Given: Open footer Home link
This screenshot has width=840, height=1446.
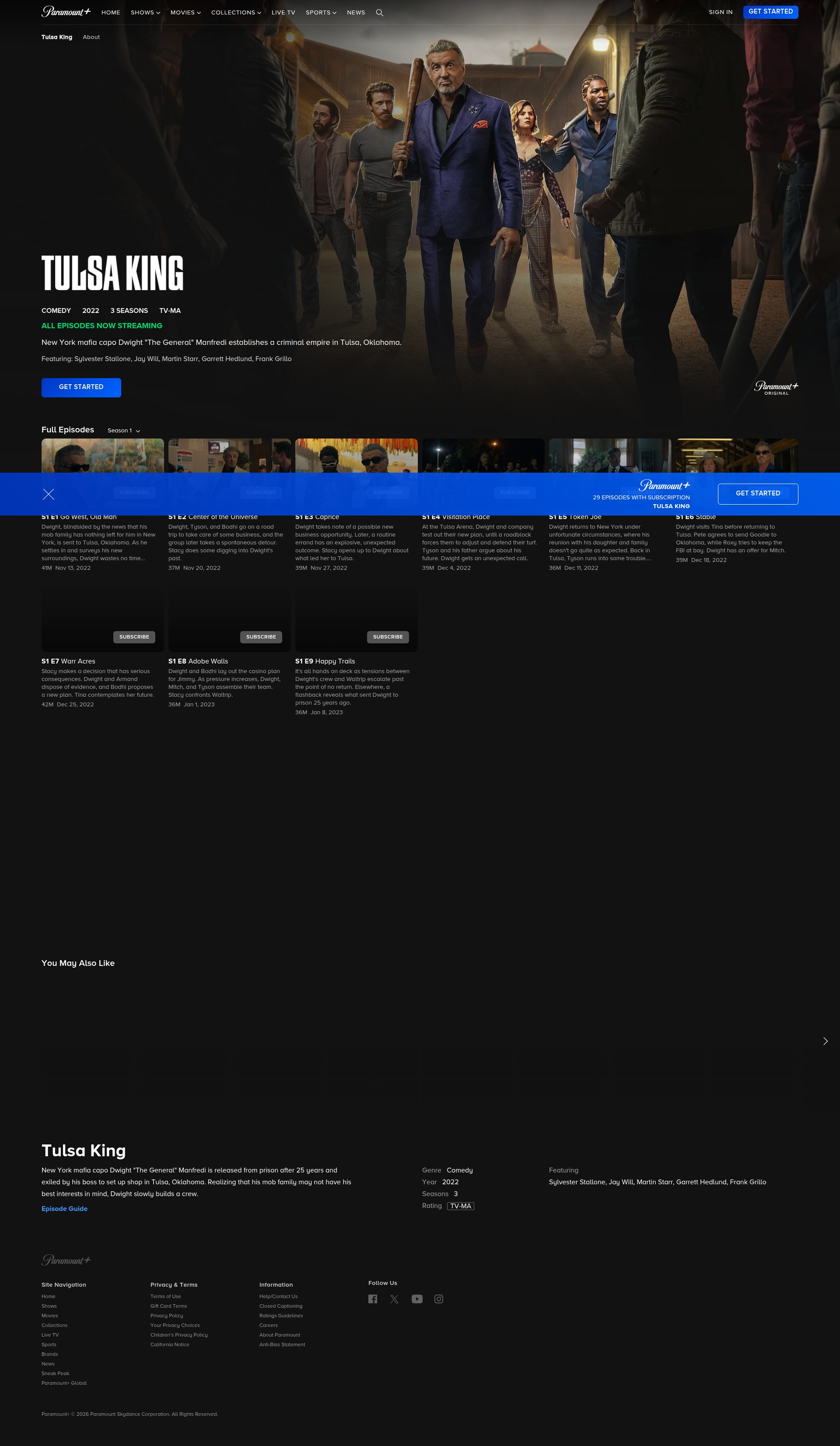Looking at the screenshot, I should point(48,1297).
